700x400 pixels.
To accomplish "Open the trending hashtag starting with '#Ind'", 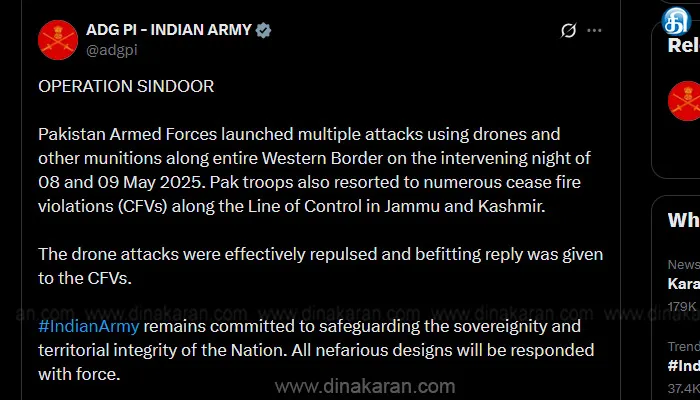I will (x=684, y=366).
